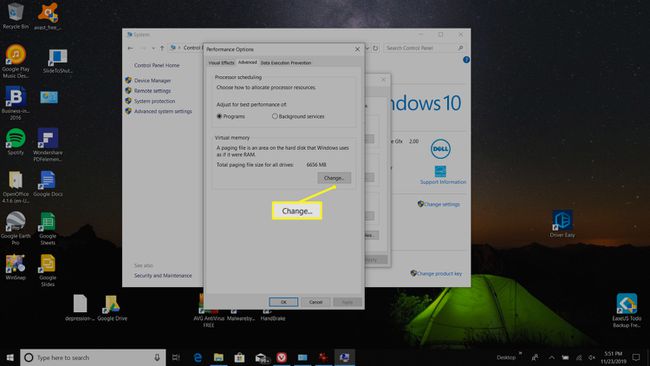The height and width of the screenshot is (366, 650).
Task: Click the up arrow in System window
Action: point(162,48)
